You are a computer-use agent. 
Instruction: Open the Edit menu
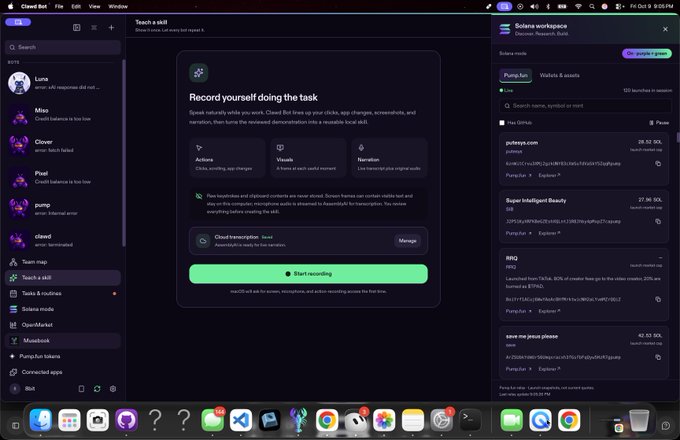[x=76, y=7]
